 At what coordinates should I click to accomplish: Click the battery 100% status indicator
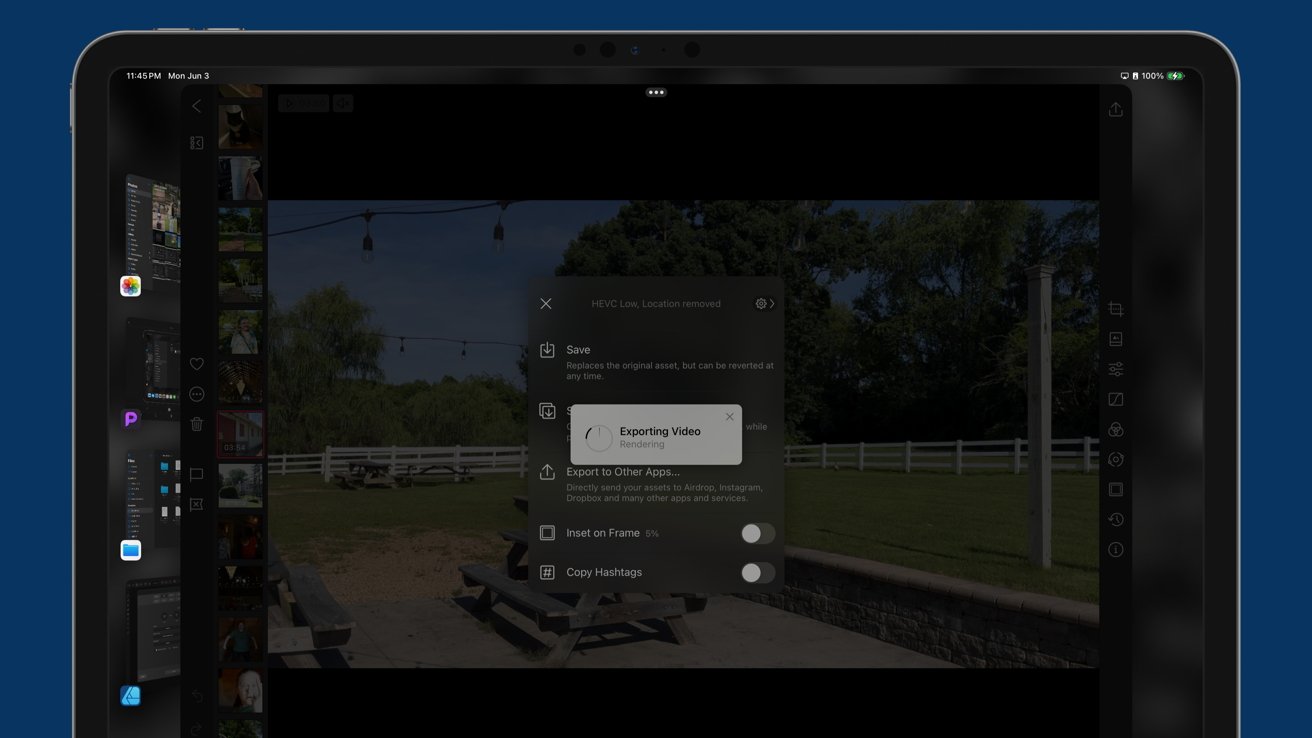pyautogui.click(x=1163, y=76)
